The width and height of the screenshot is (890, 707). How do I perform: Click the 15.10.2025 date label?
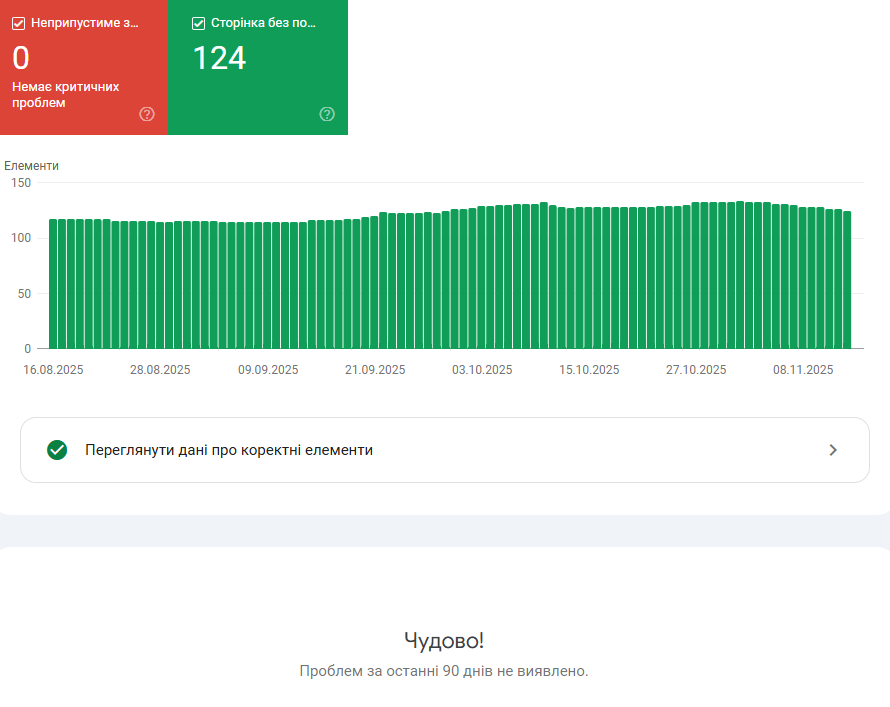(589, 370)
